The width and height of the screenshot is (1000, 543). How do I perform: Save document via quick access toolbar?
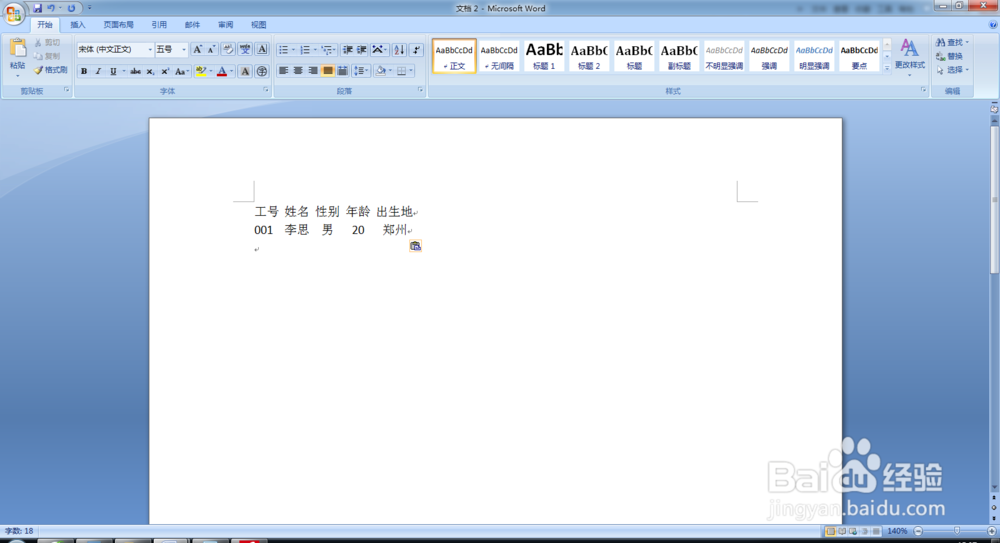click(37, 8)
